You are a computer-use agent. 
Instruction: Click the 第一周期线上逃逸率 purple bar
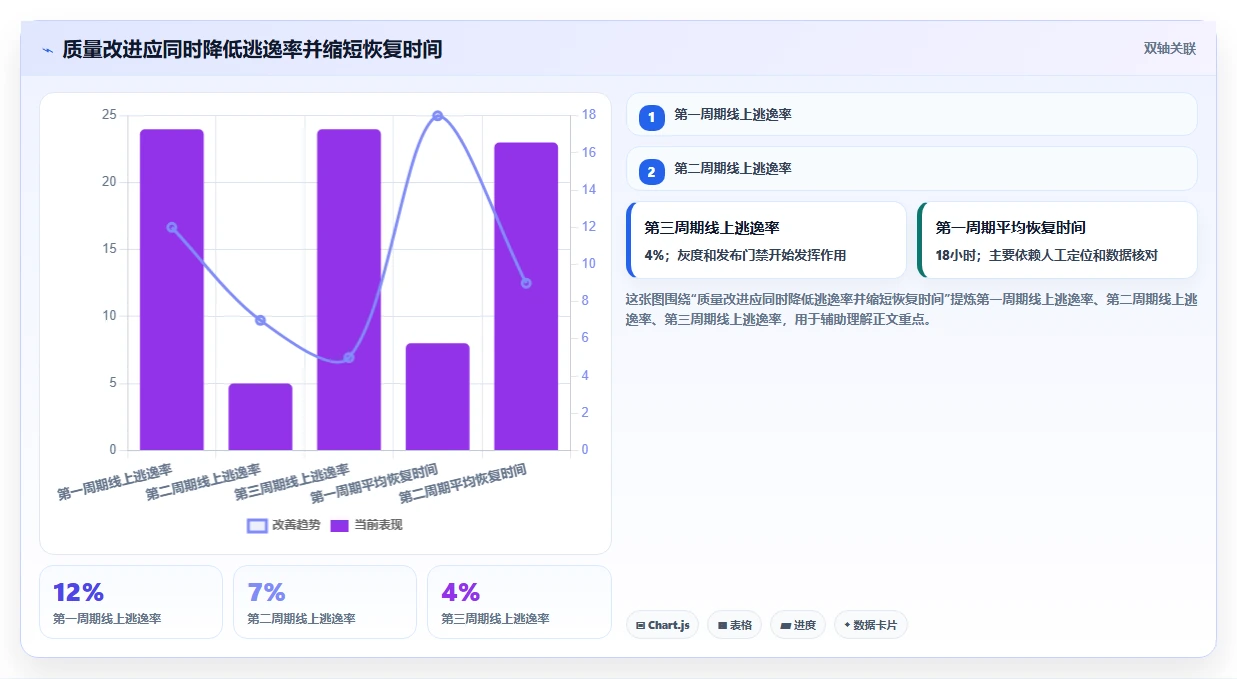(172, 289)
